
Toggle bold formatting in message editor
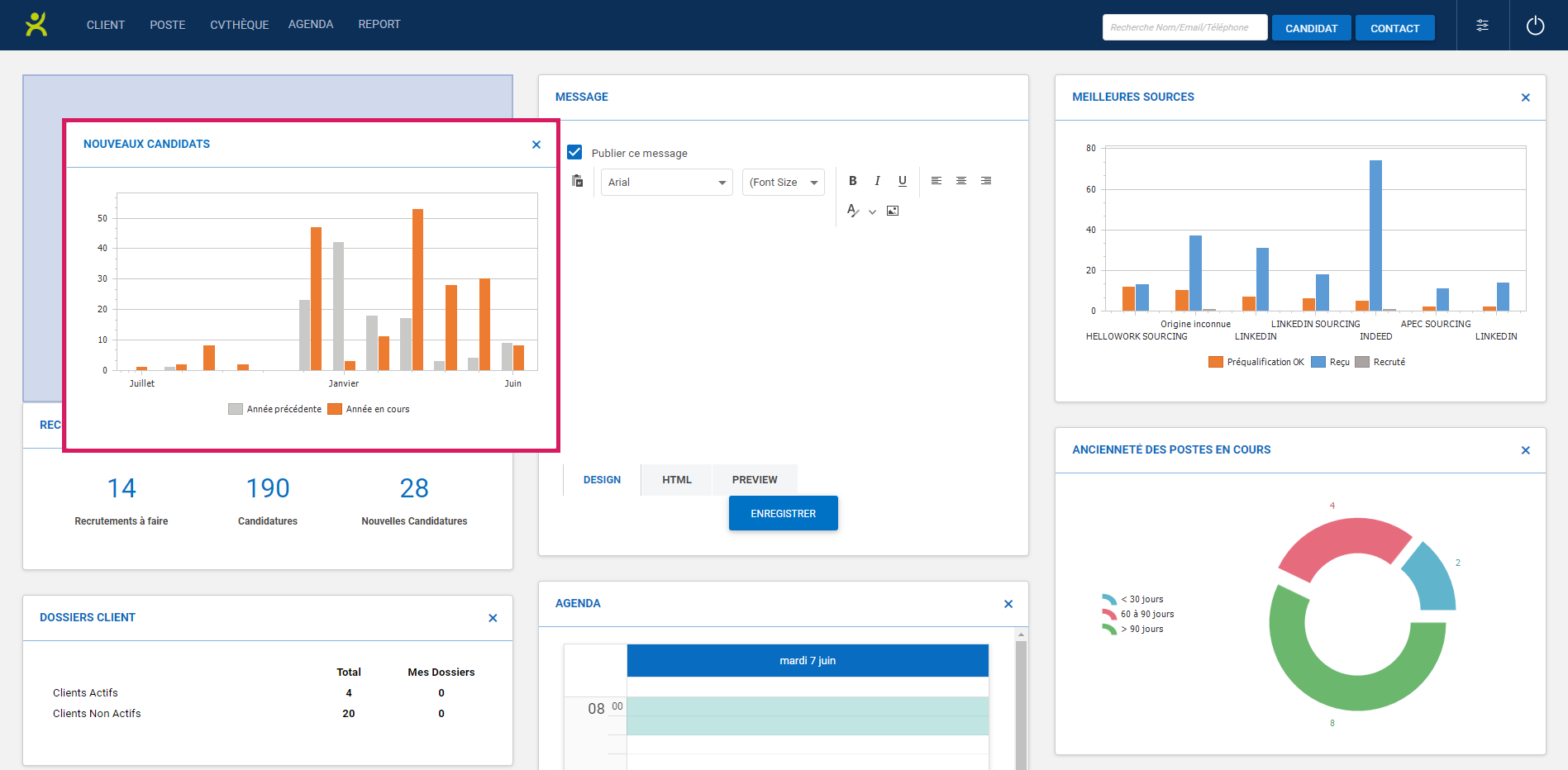852,181
